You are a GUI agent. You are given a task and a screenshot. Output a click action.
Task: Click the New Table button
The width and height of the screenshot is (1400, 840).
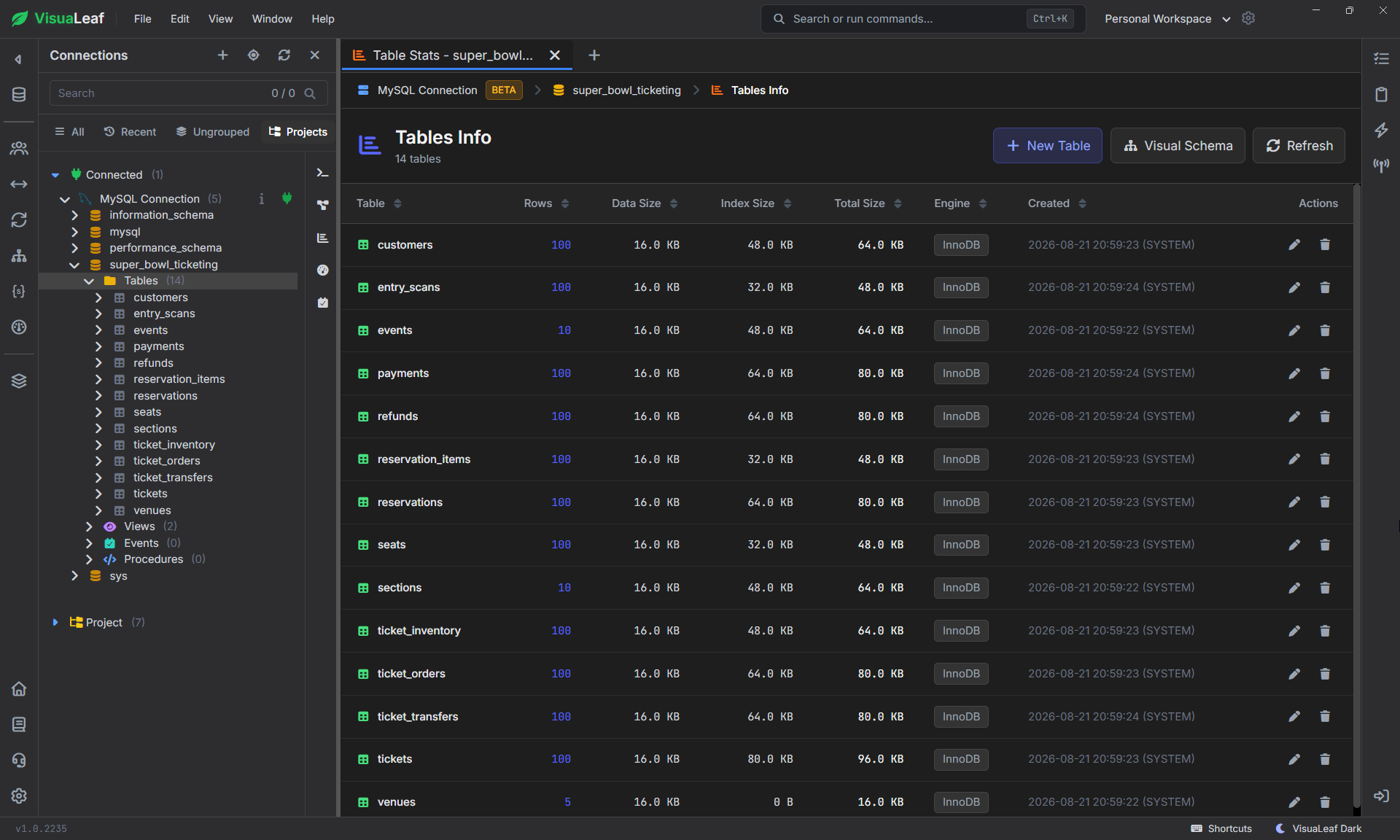(1047, 146)
